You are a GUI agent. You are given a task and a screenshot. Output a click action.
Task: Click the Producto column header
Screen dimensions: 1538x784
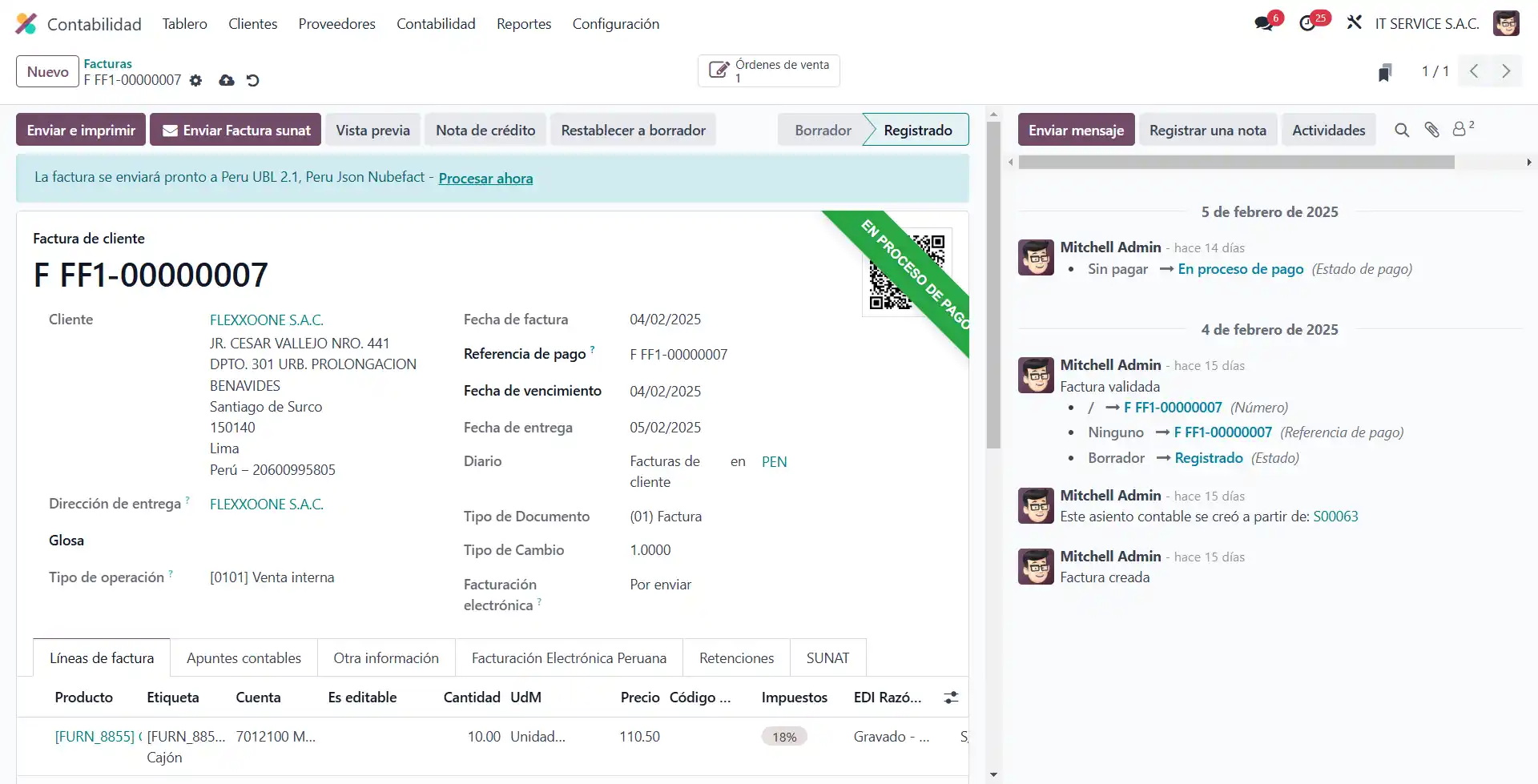84,698
